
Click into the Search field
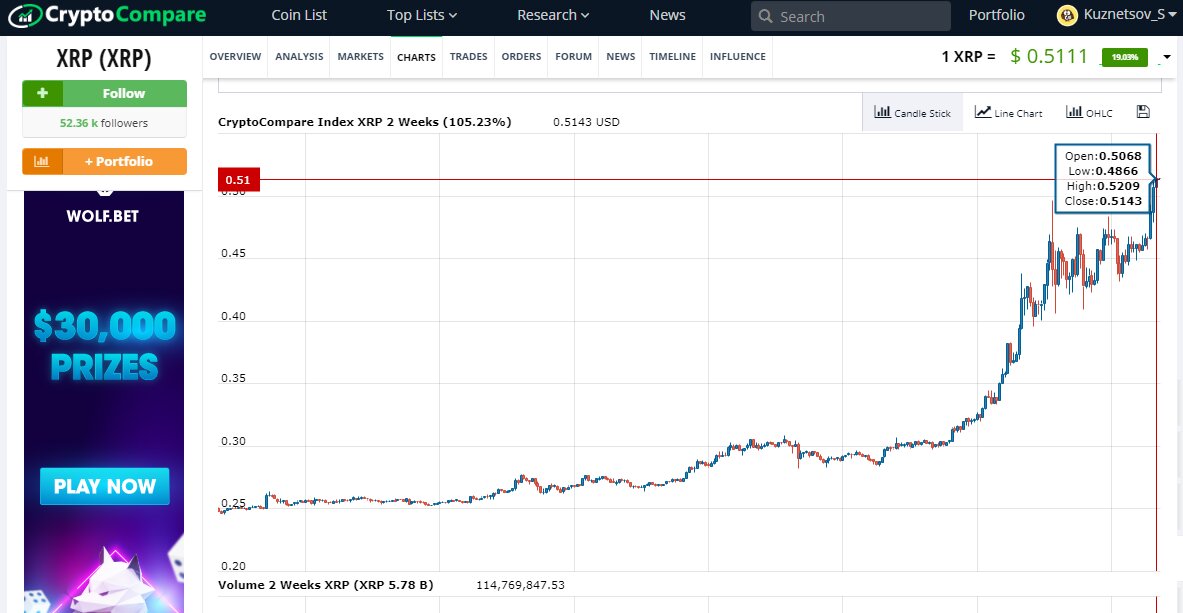click(851, 17)
